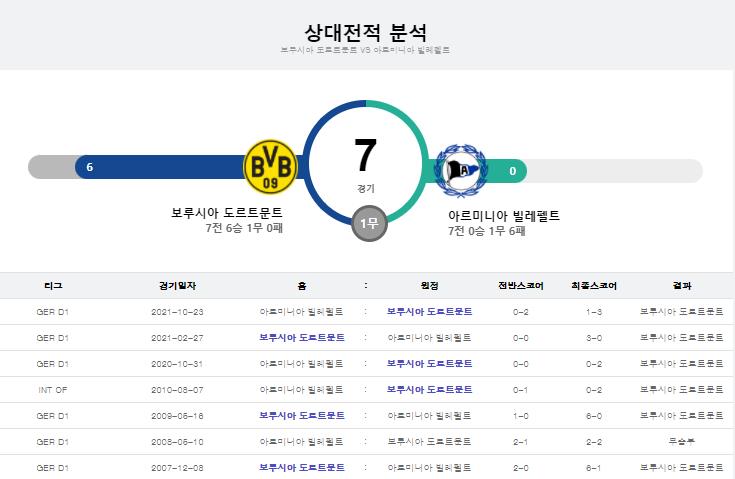735x479 pixels.
Task: Click away team 보루시아 도르트문트 in the 2020-10-31 row
Action: coord(429,364)
